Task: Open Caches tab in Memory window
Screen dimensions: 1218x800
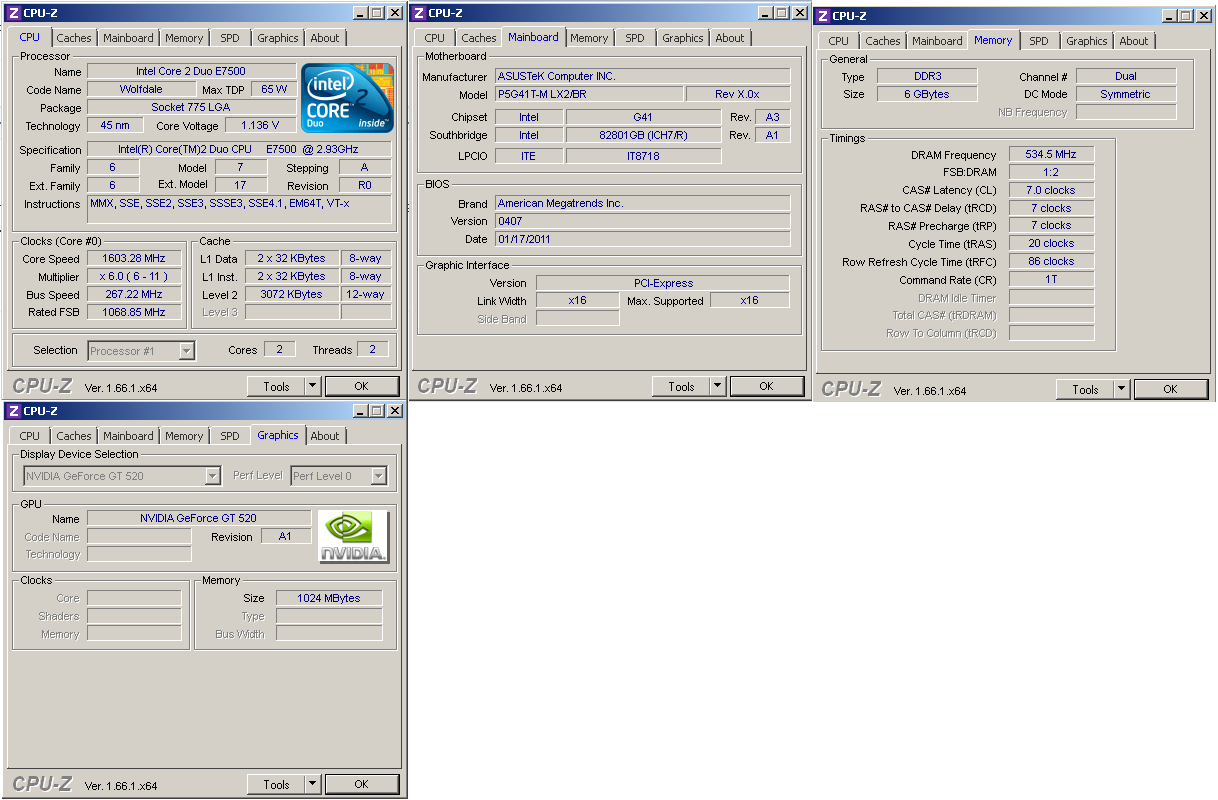Action: [883, 41]
